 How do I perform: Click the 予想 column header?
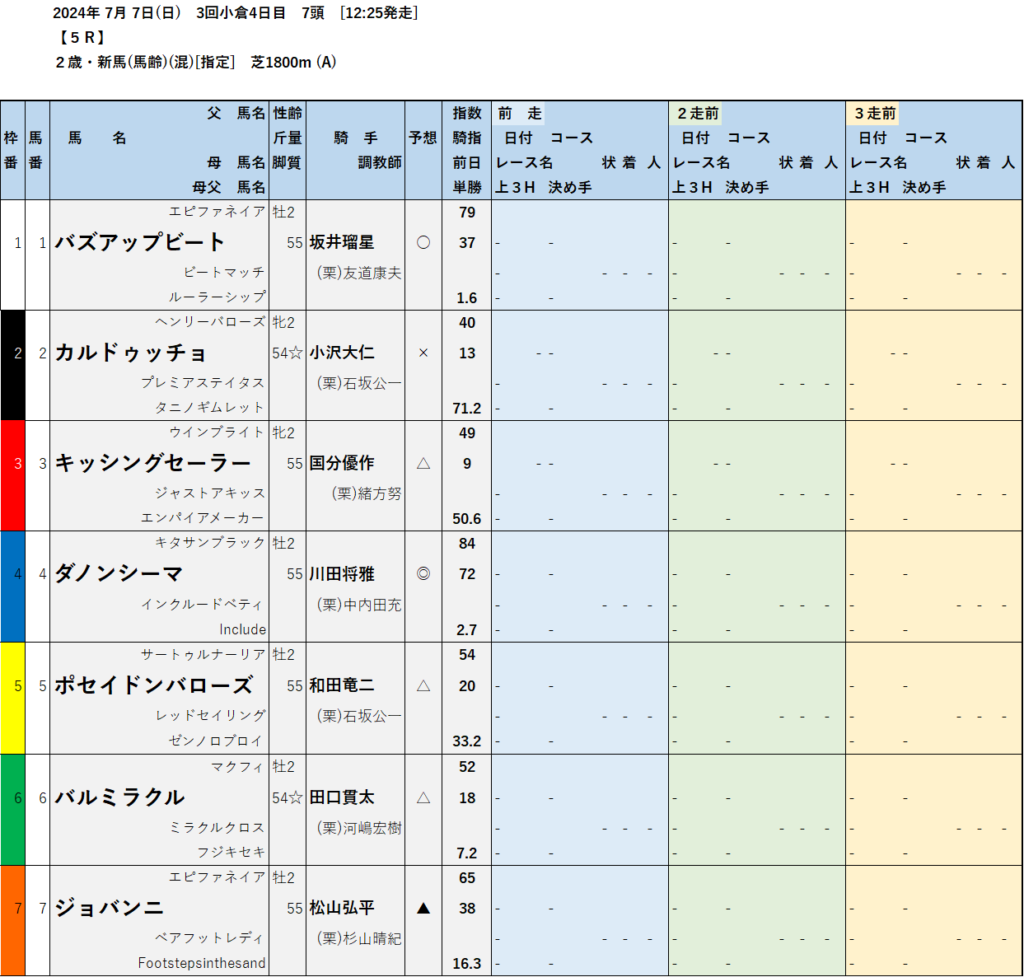(x=423, y=138)
